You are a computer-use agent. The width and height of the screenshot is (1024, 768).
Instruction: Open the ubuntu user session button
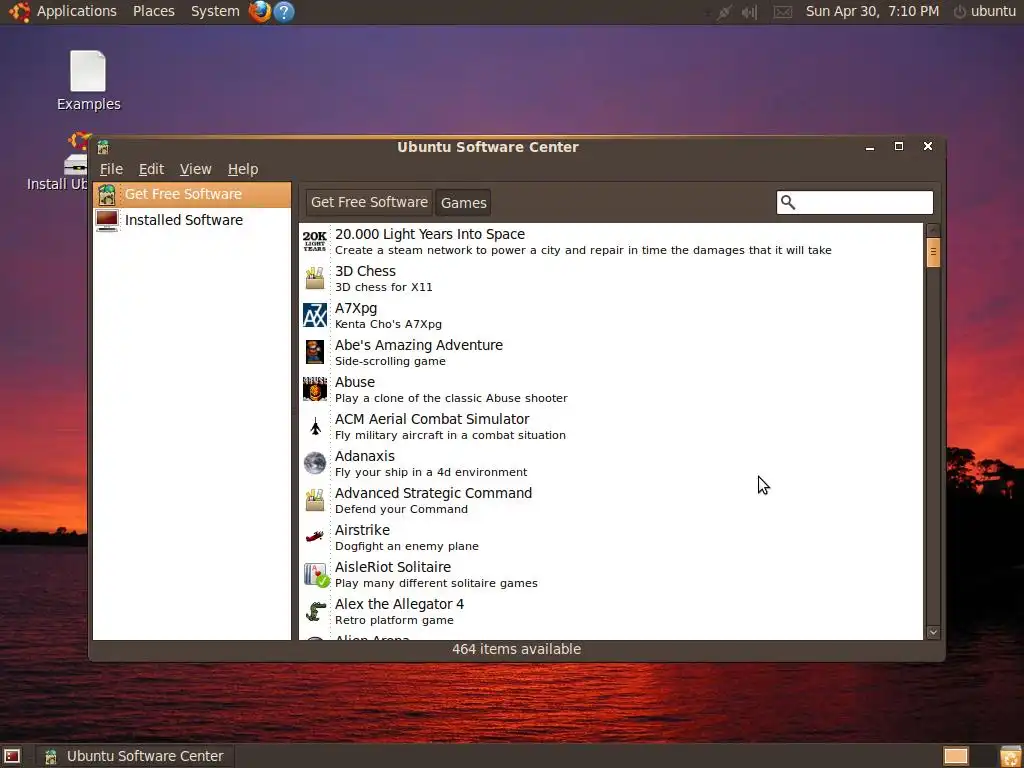[x=985, y=11]
